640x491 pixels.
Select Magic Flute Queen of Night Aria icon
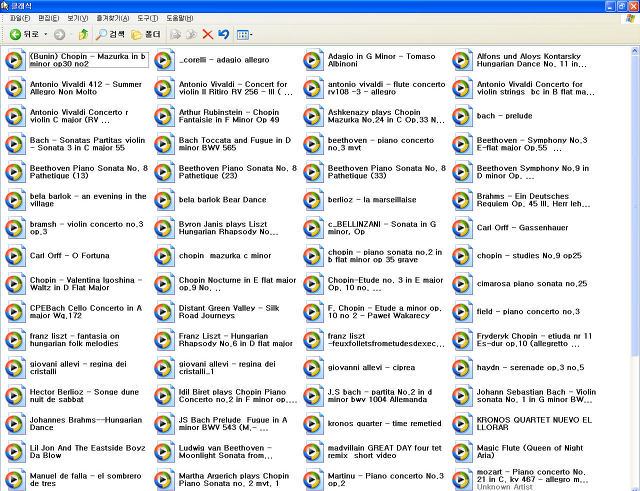pos(462,451)
